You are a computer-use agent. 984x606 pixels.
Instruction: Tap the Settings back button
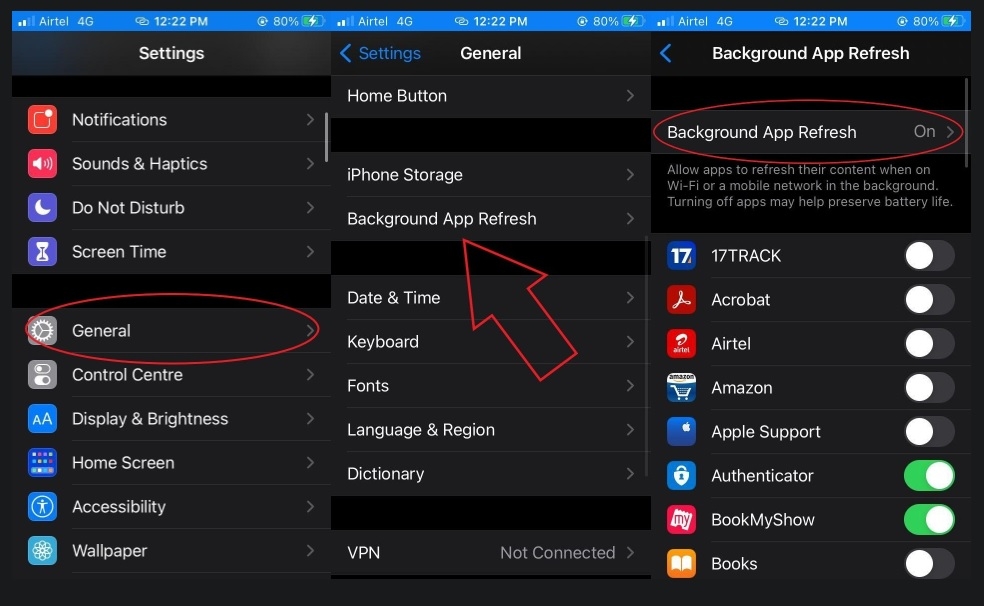[x=383, y=53]
